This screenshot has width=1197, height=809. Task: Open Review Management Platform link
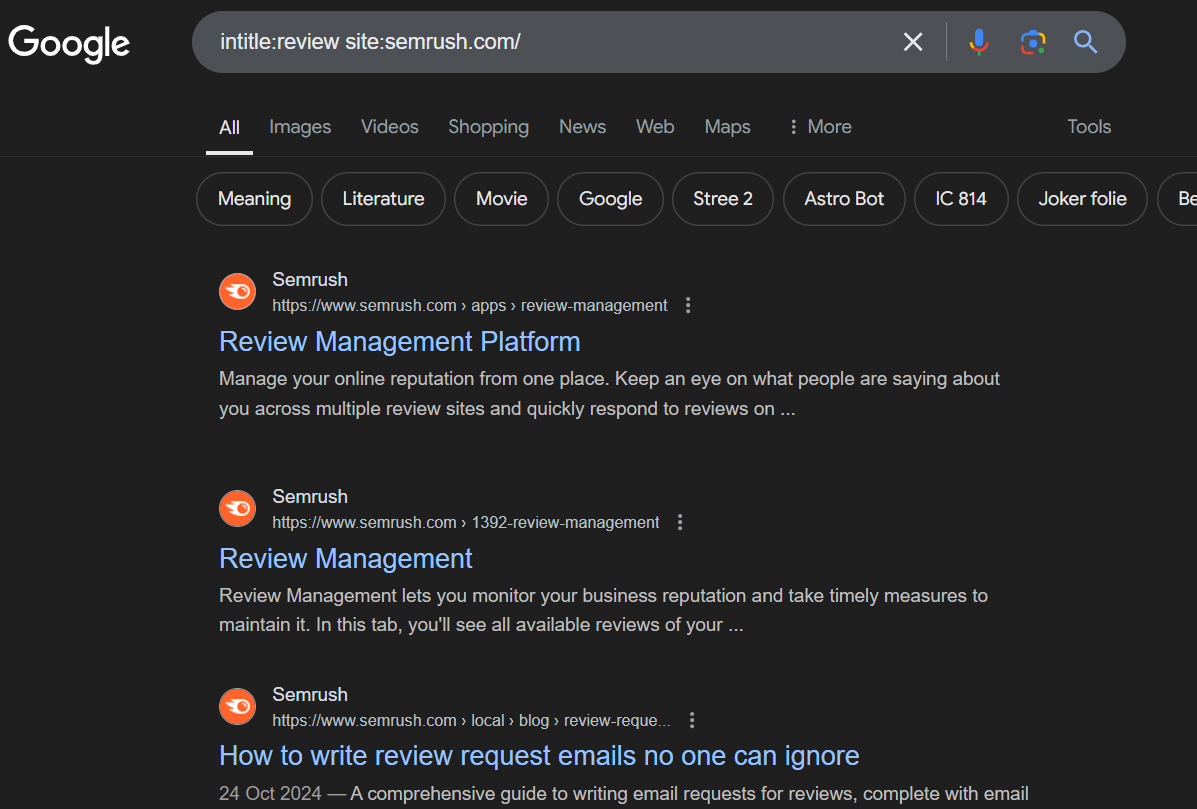coord(399,342)
